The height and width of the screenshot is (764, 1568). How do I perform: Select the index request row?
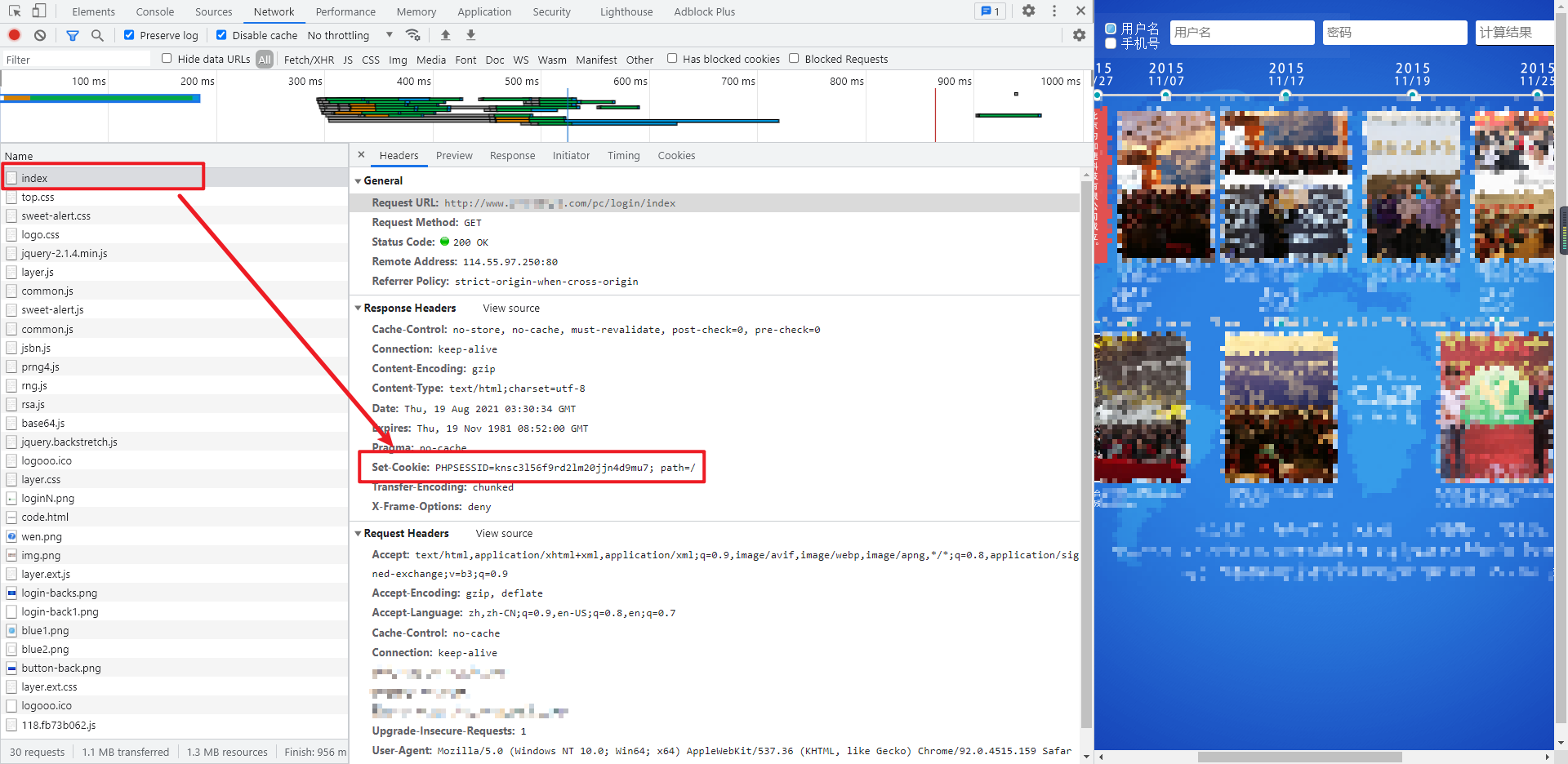(x=174, y=178)
